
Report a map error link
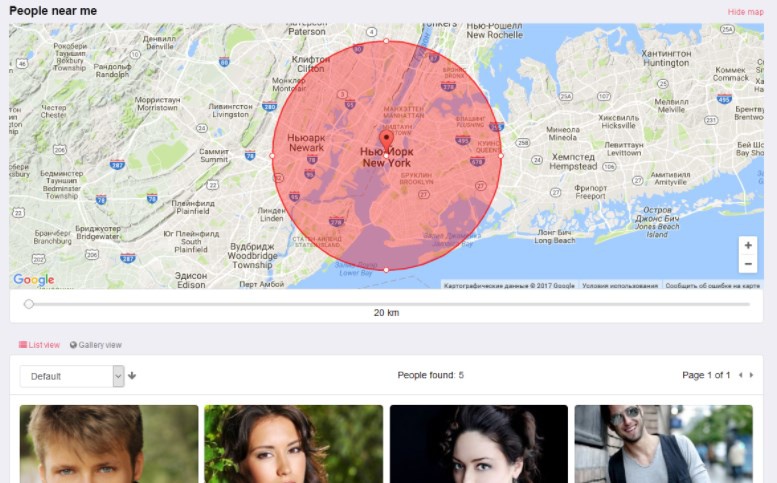coord(712,286)
